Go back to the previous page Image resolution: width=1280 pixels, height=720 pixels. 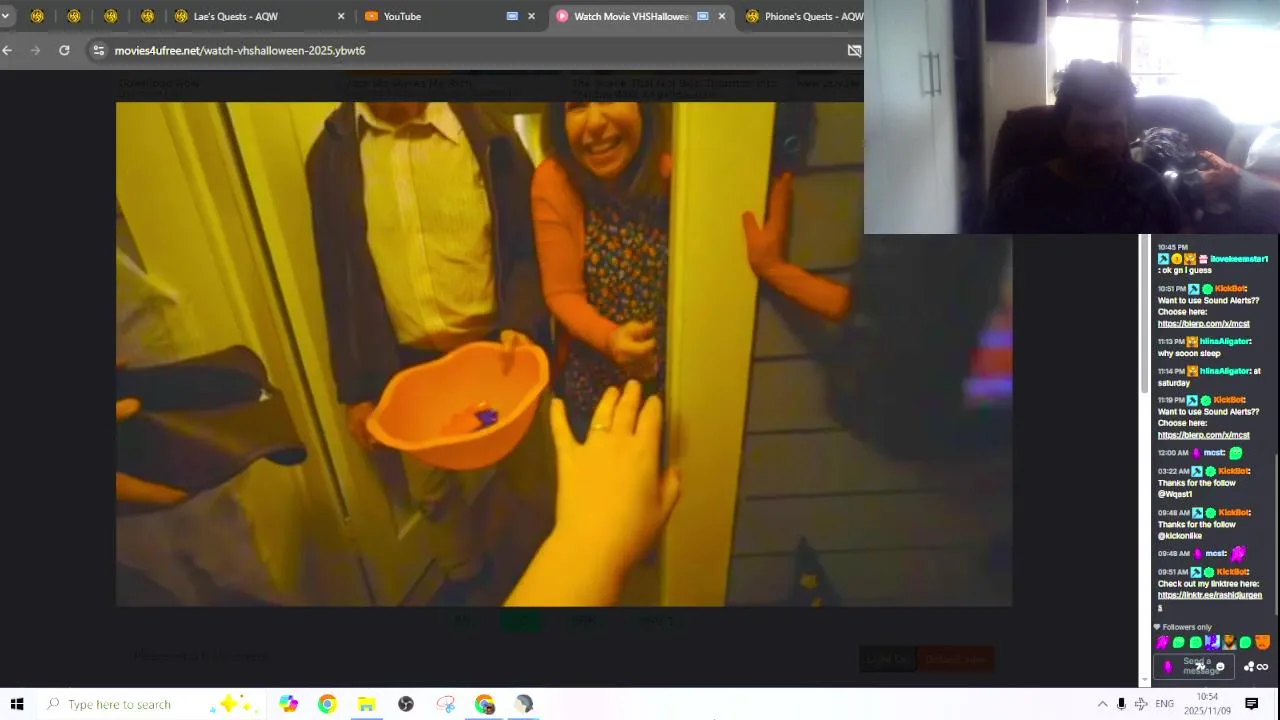click(x=7, y=50)
